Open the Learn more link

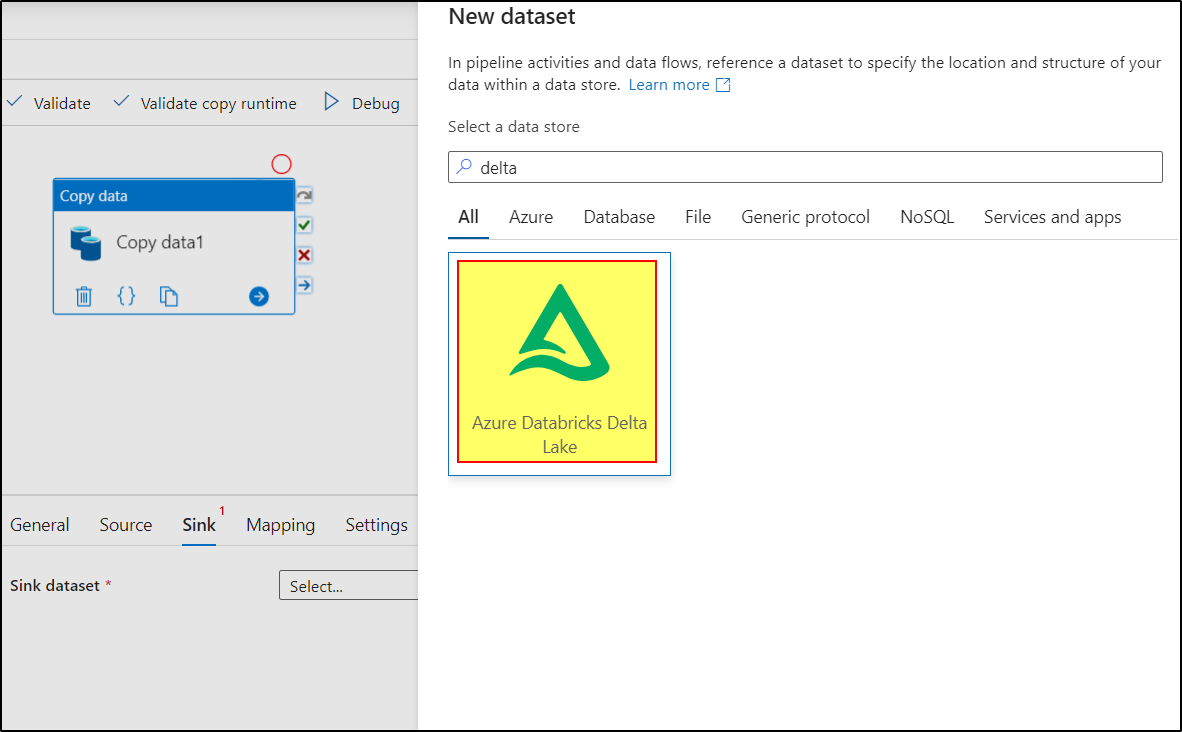pos(669,84)
